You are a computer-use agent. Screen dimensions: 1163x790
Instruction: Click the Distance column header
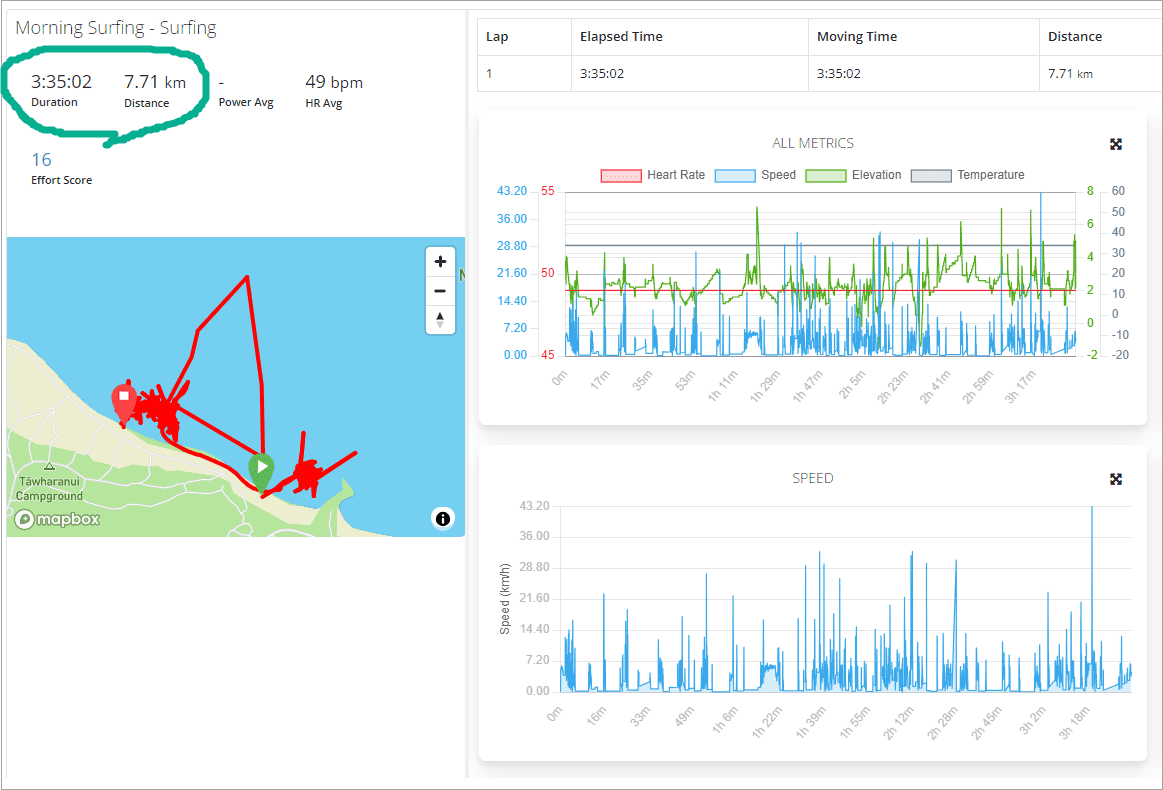point(1101,37)
